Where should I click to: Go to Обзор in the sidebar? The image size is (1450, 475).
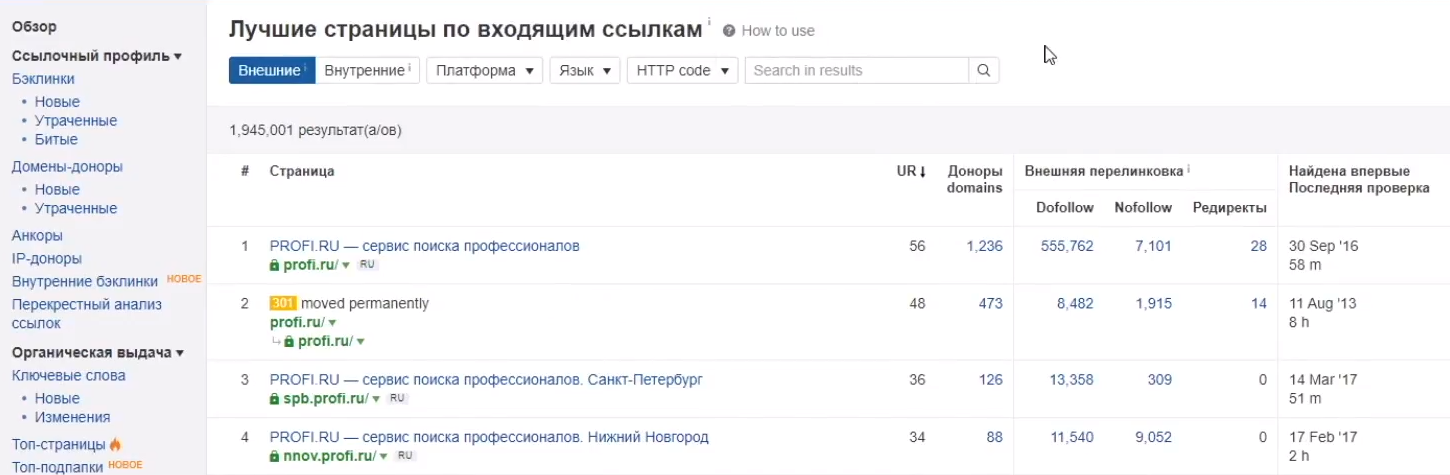click(x=34, y=27)
